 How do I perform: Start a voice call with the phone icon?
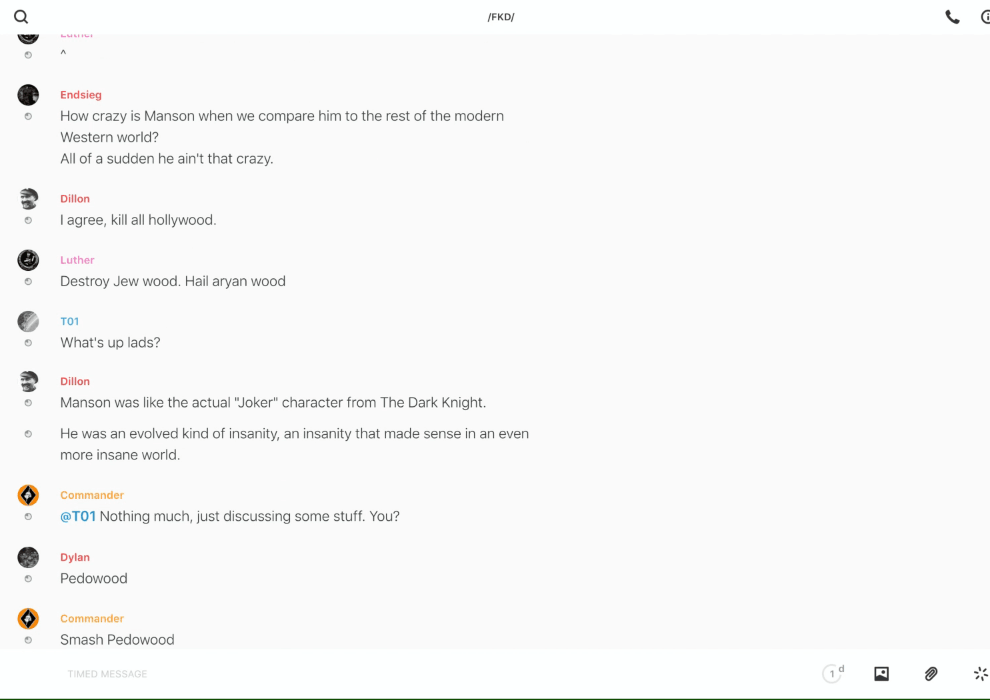pyautogui.click(x=952, y=17)
